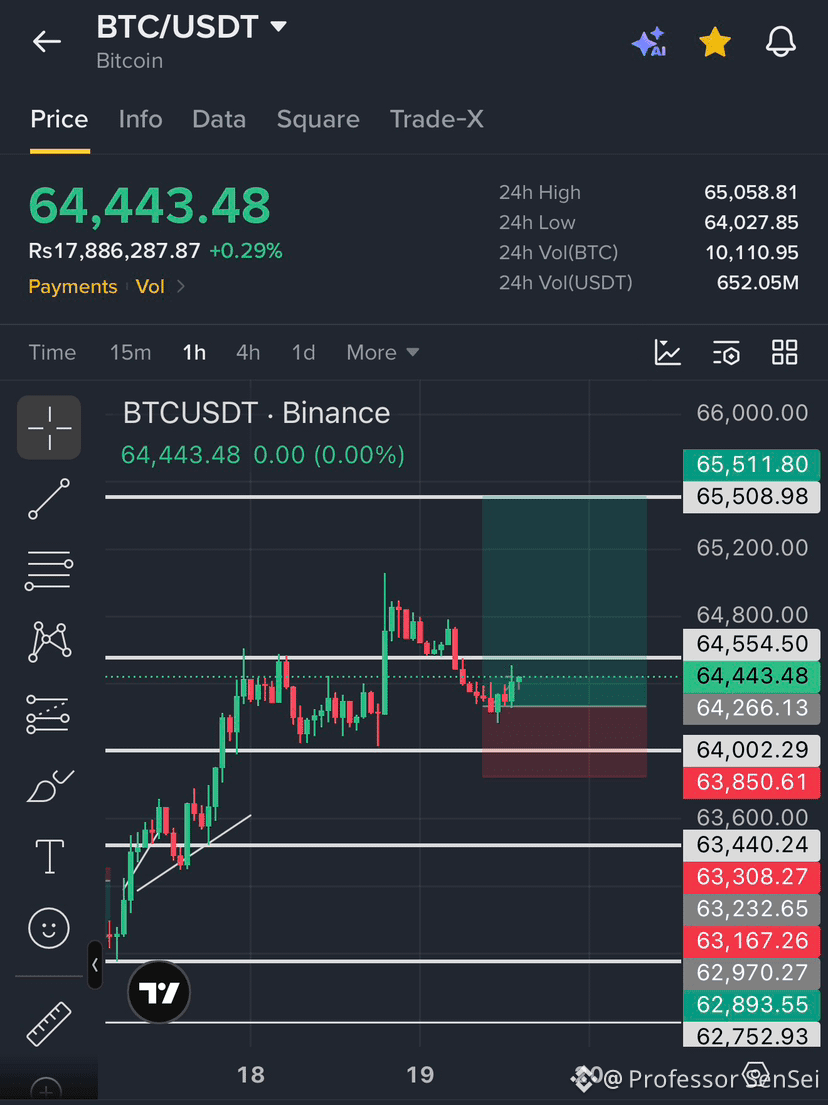Expand chevron next to Vol
This screenshot has width=828, height=1105.
180,287
